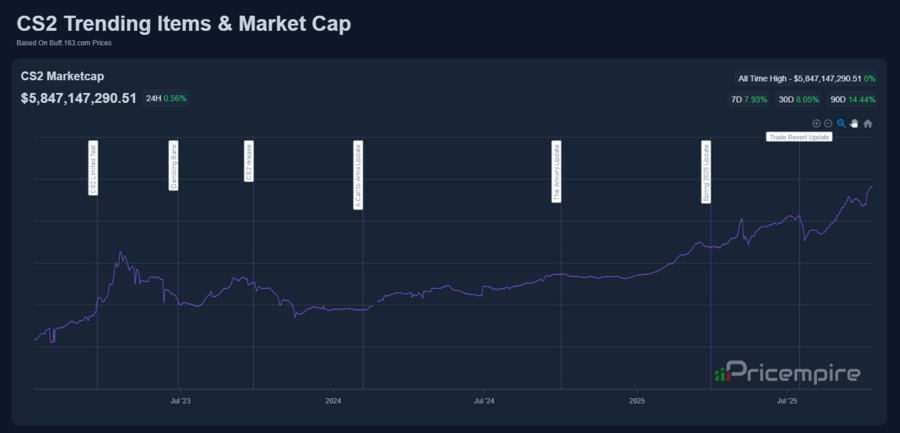Click the Trade Revert Update label
Viewport: 900px width, 433px height.
(799, 137)
